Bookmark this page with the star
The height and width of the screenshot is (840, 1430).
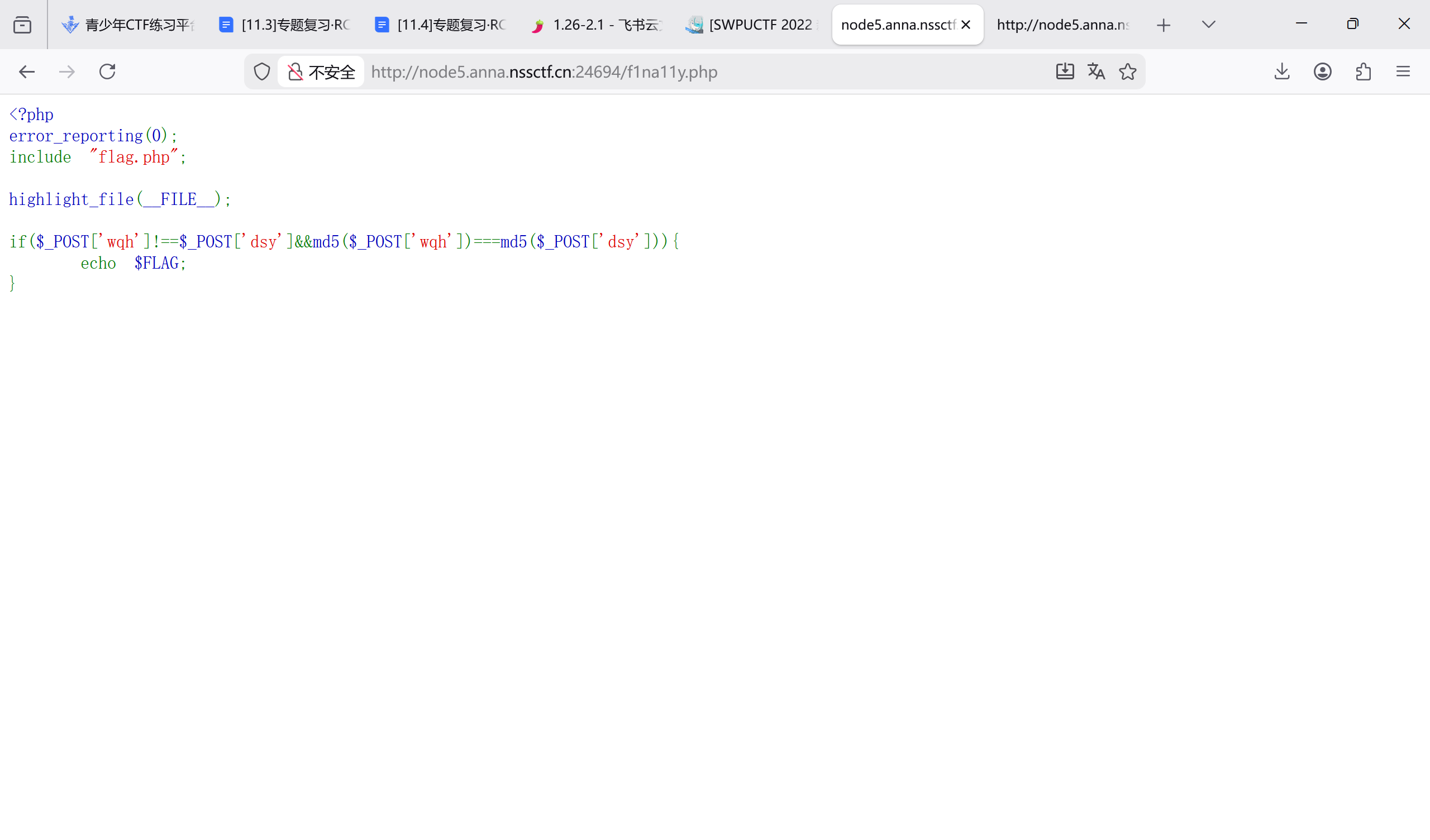1128,71
